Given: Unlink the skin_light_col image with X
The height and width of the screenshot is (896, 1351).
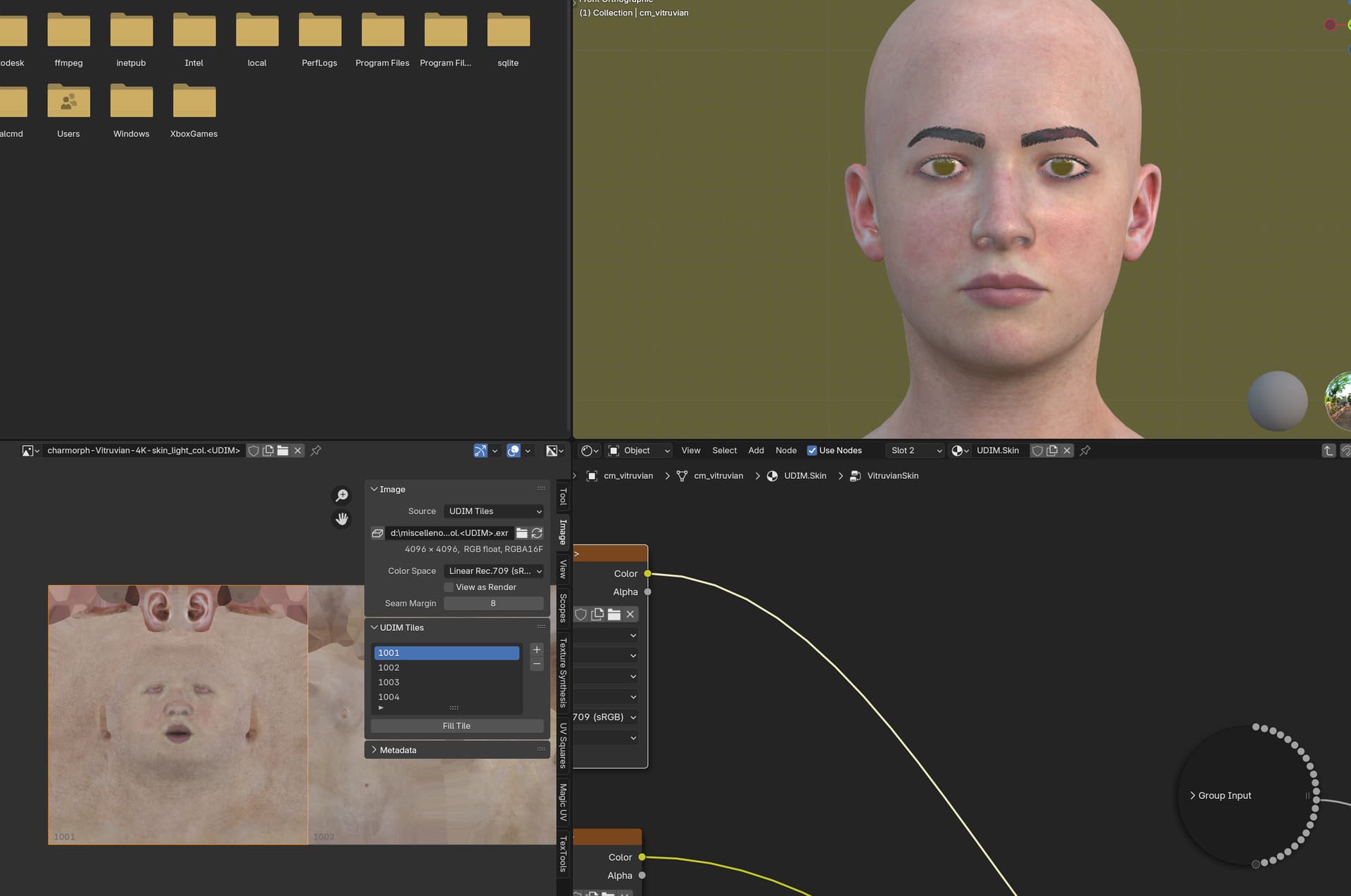Looking at the screenshot, I should point(298,451).
